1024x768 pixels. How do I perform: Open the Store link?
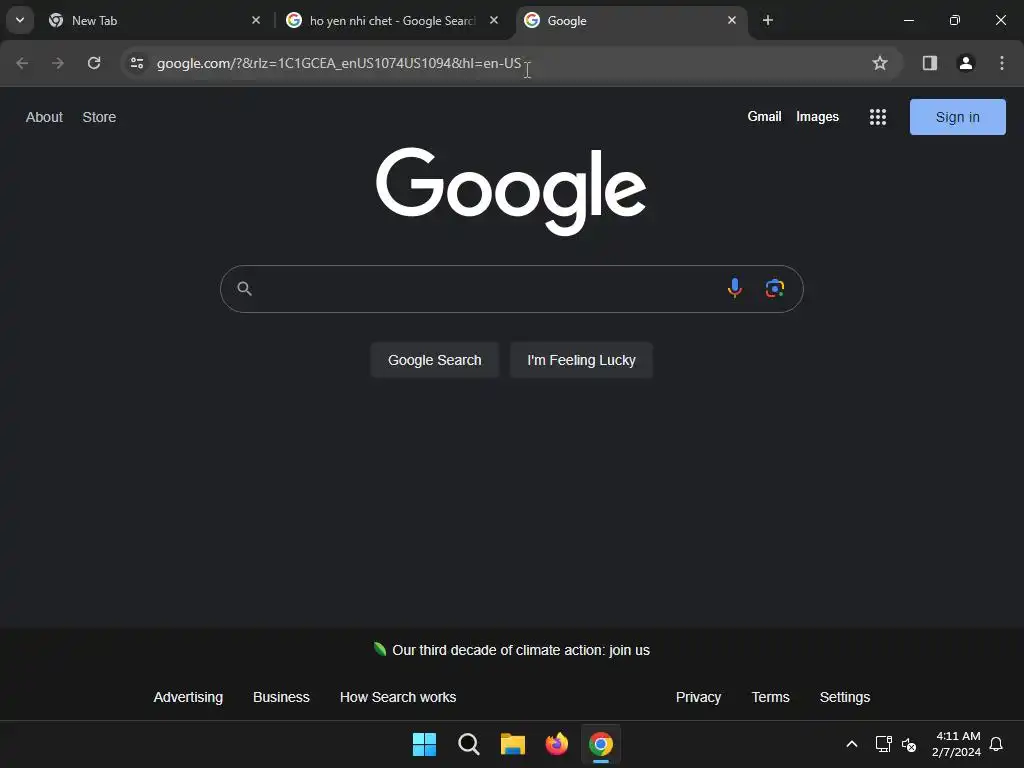click(x=99, y=117)
